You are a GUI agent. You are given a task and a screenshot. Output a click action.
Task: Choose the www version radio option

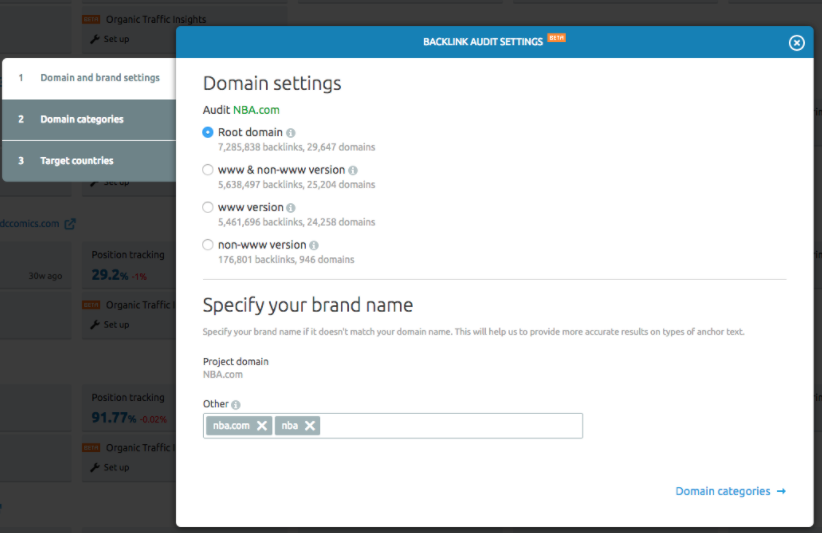(208, 207)
